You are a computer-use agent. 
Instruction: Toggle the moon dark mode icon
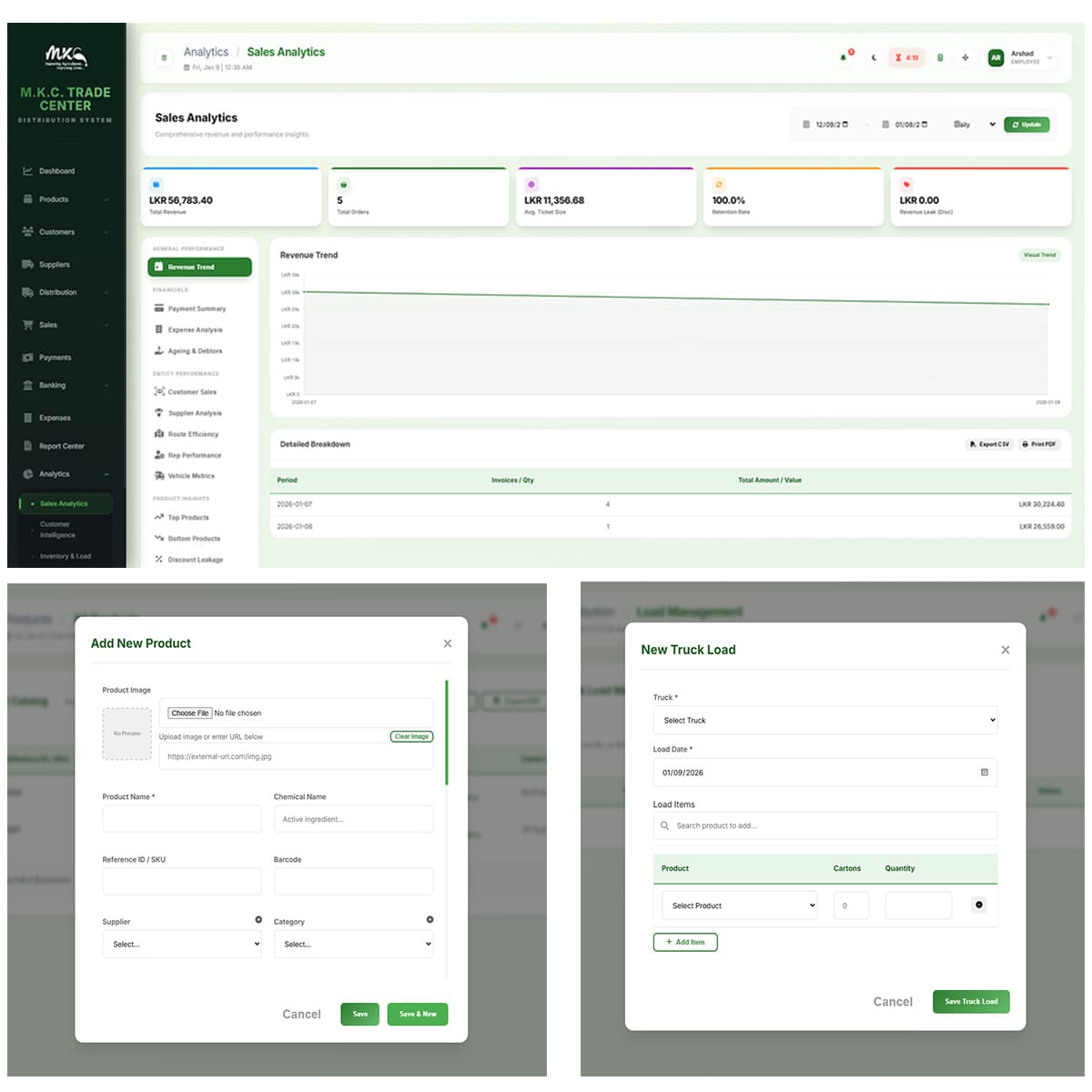pos(874,56)
